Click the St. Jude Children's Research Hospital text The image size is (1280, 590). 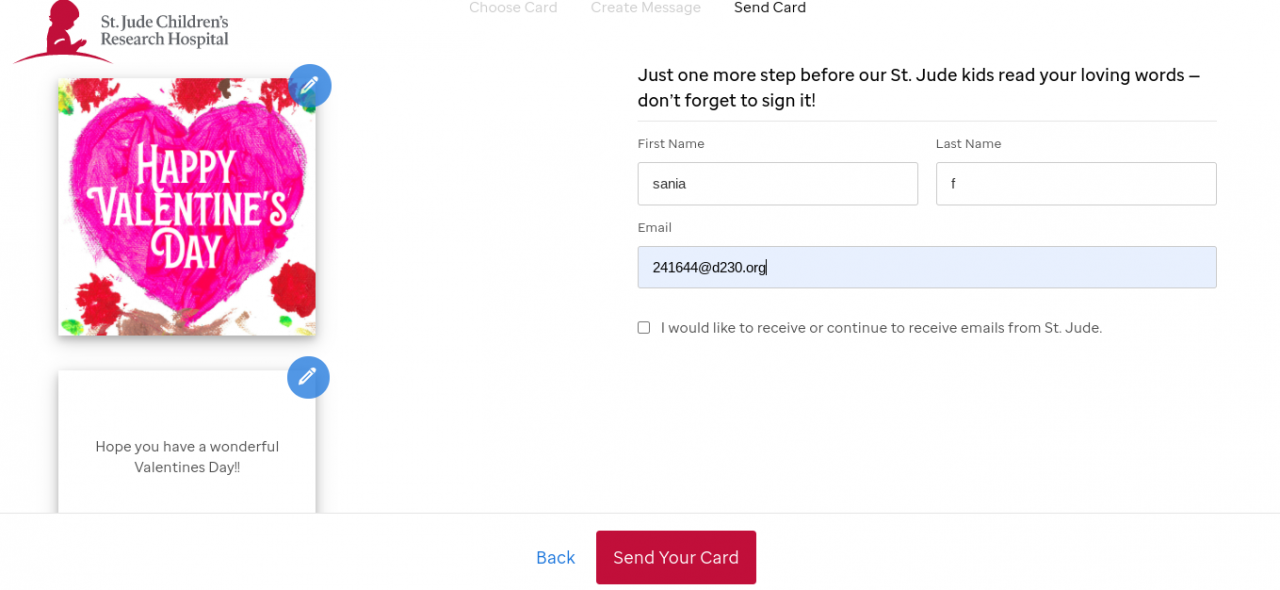(x=164, y=31)
